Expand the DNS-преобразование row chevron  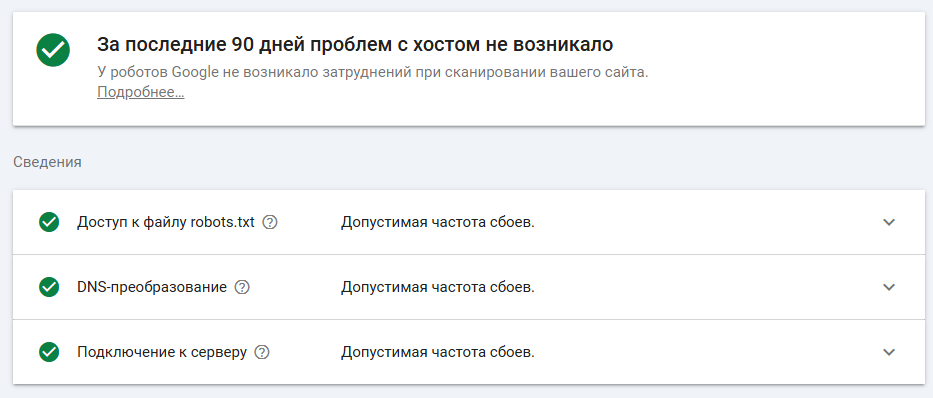pos(889,287)
